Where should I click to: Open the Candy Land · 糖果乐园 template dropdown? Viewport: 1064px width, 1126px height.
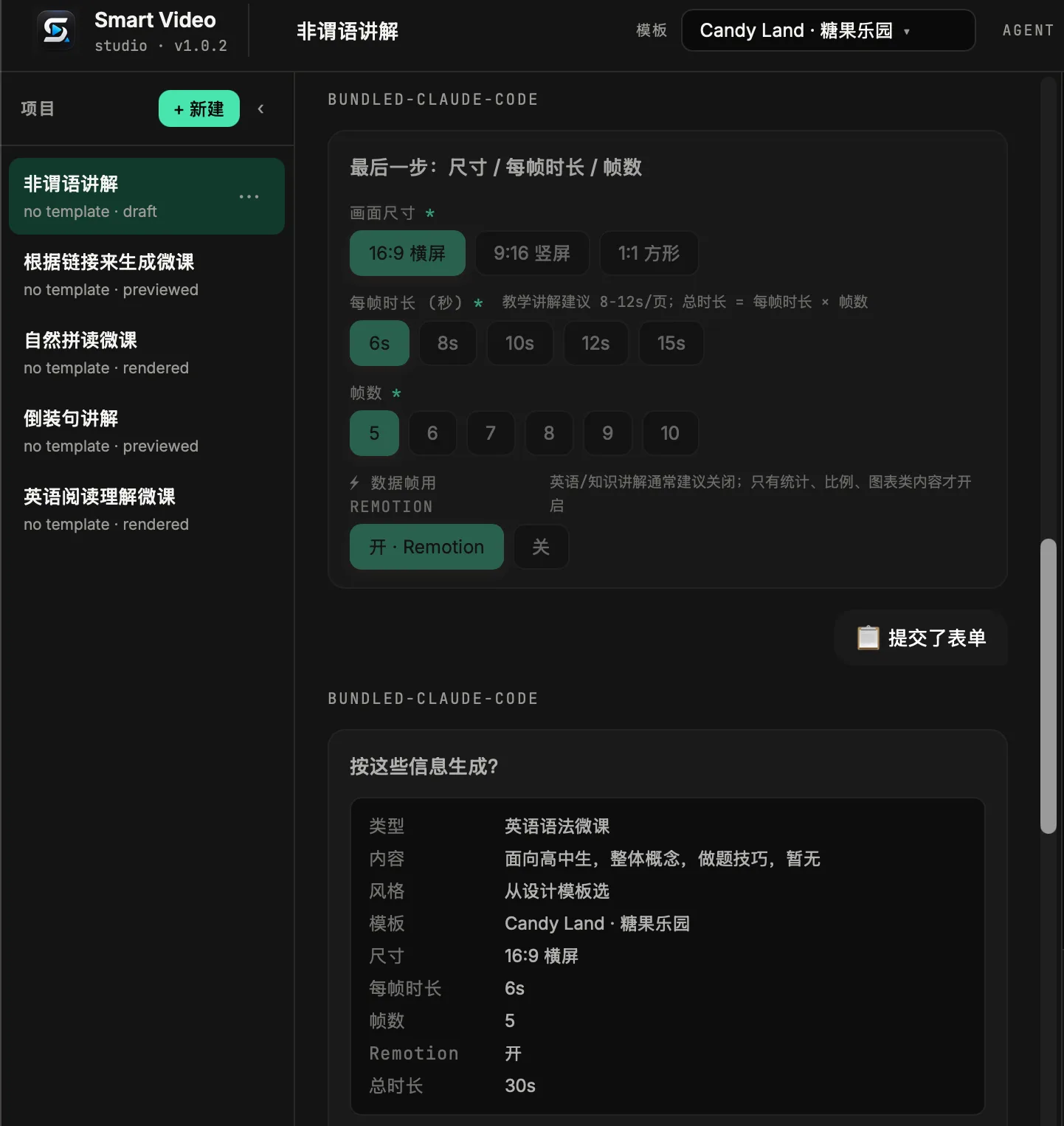828,30
